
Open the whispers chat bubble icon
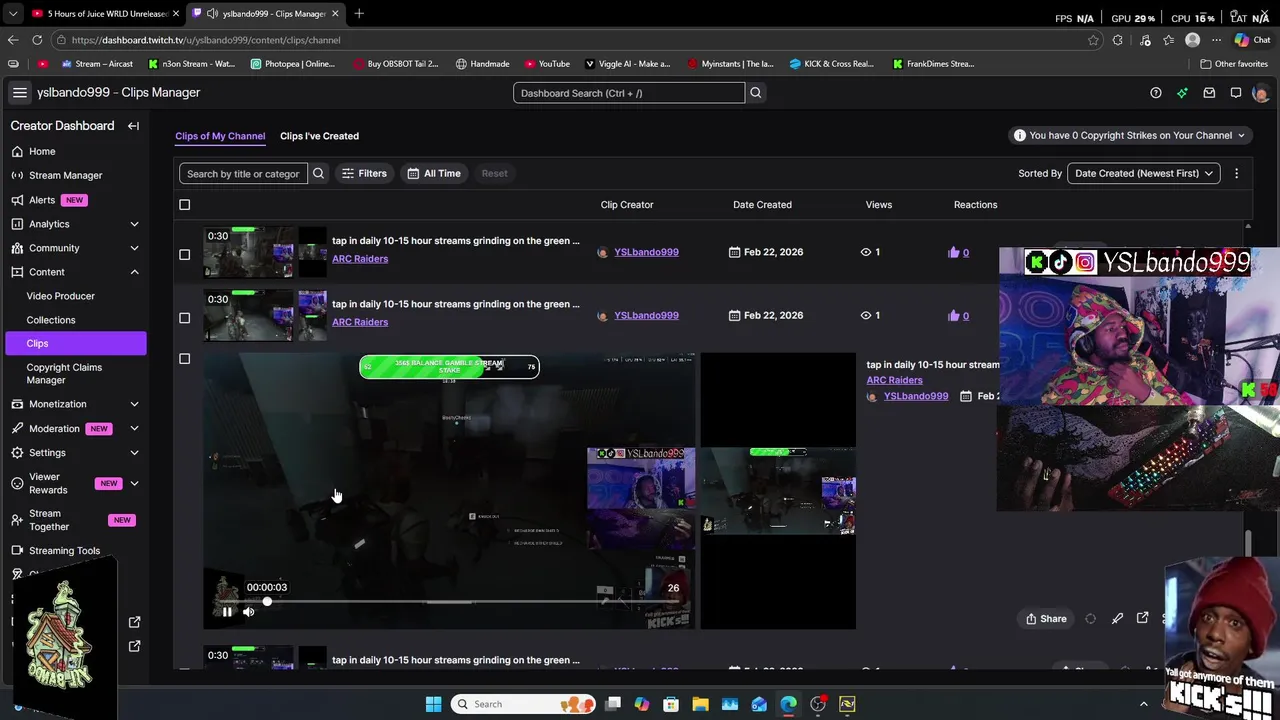click(x=1236, y=93)
